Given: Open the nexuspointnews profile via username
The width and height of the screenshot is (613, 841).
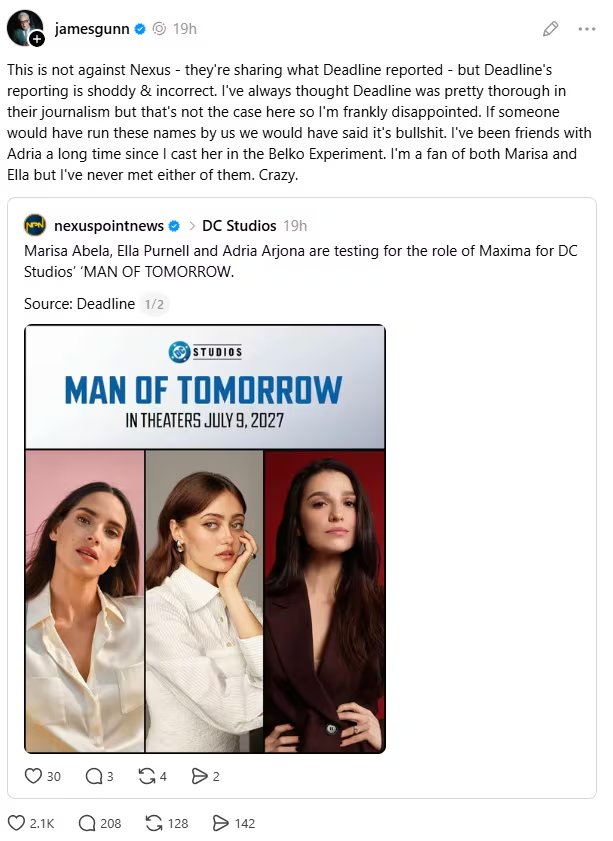Looking at the screenshot, I should (110, 226).
